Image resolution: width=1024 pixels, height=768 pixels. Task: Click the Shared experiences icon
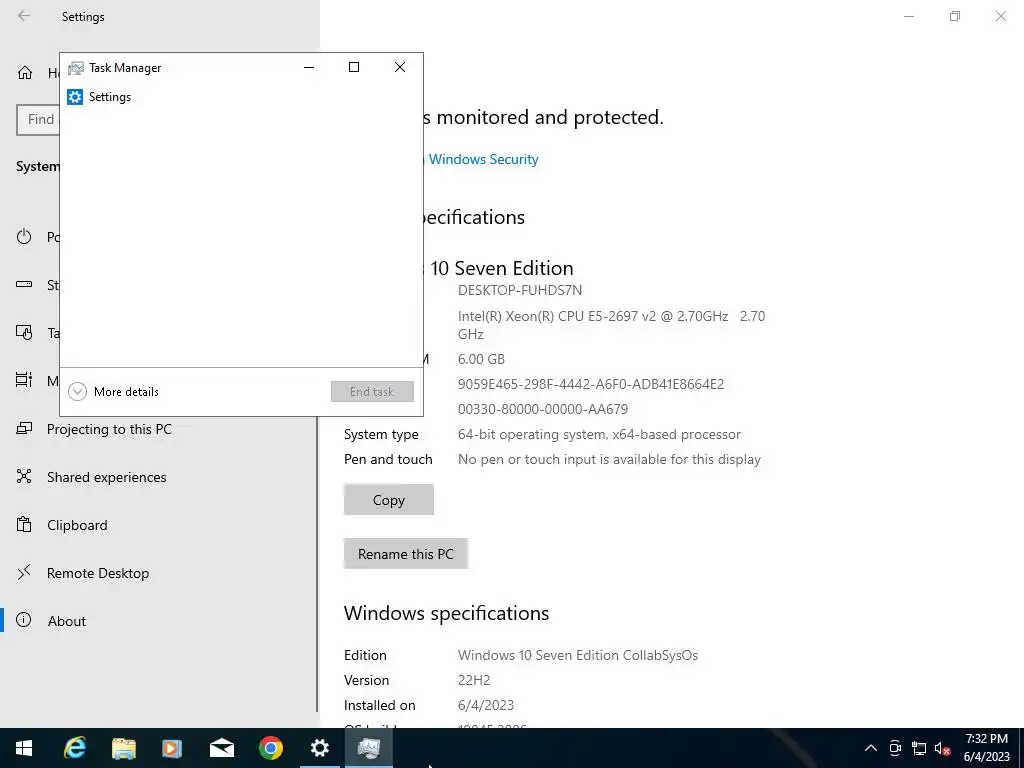(x=24, y=476)
